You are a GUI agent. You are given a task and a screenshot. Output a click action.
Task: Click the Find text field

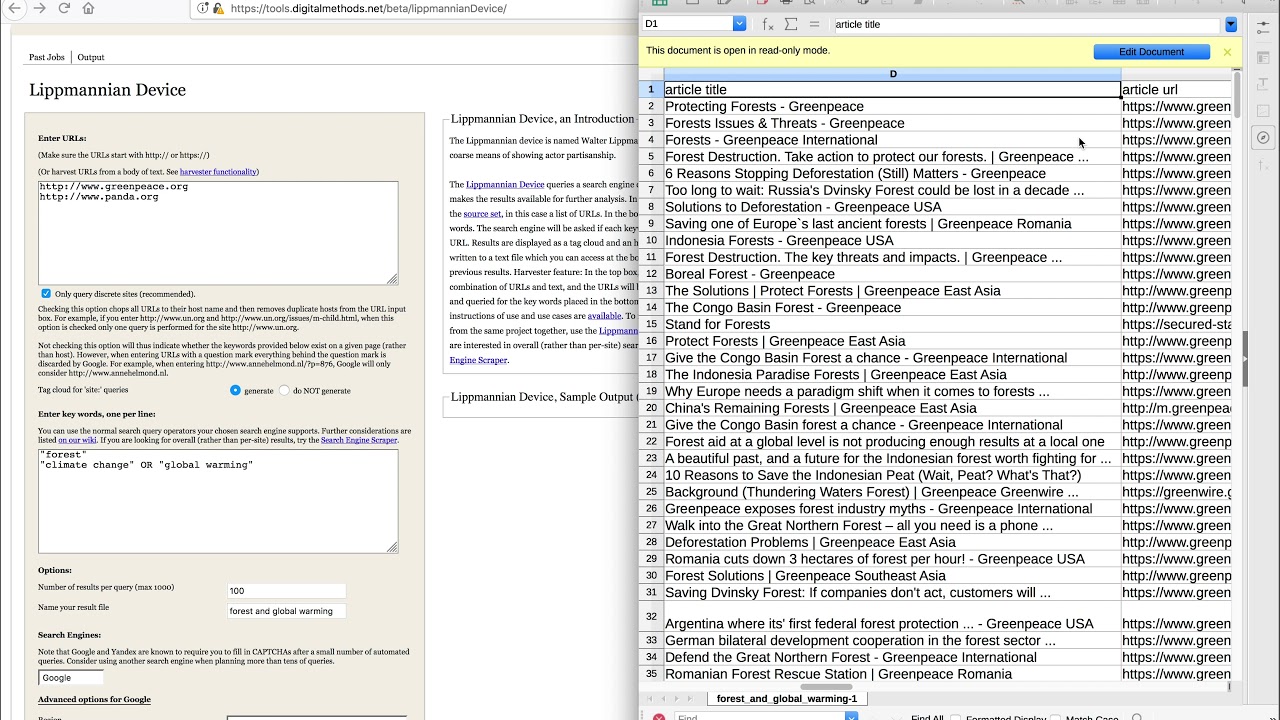(x=759, y=717)
